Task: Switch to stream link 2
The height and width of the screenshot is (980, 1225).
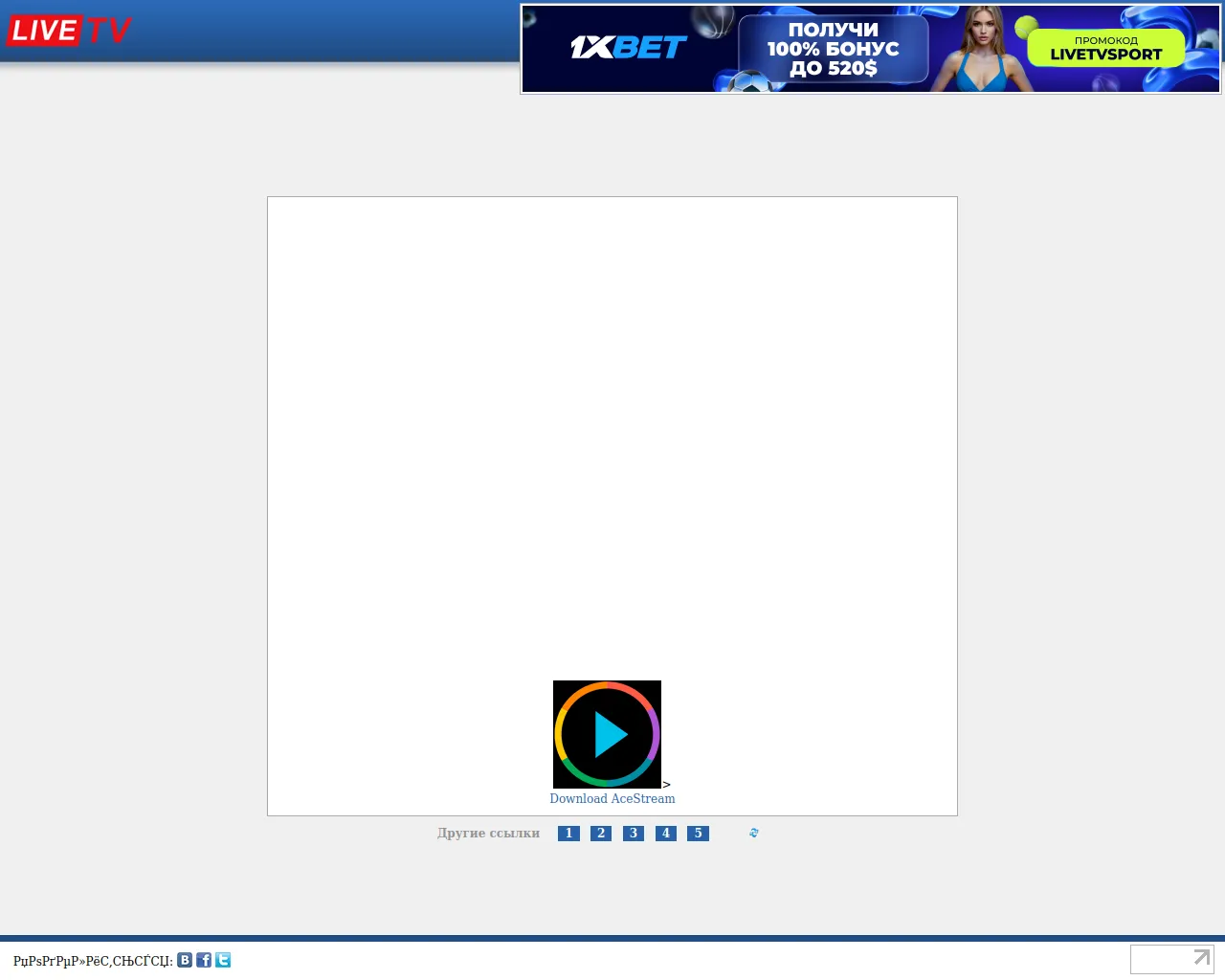Action: (x=601, y=834)
